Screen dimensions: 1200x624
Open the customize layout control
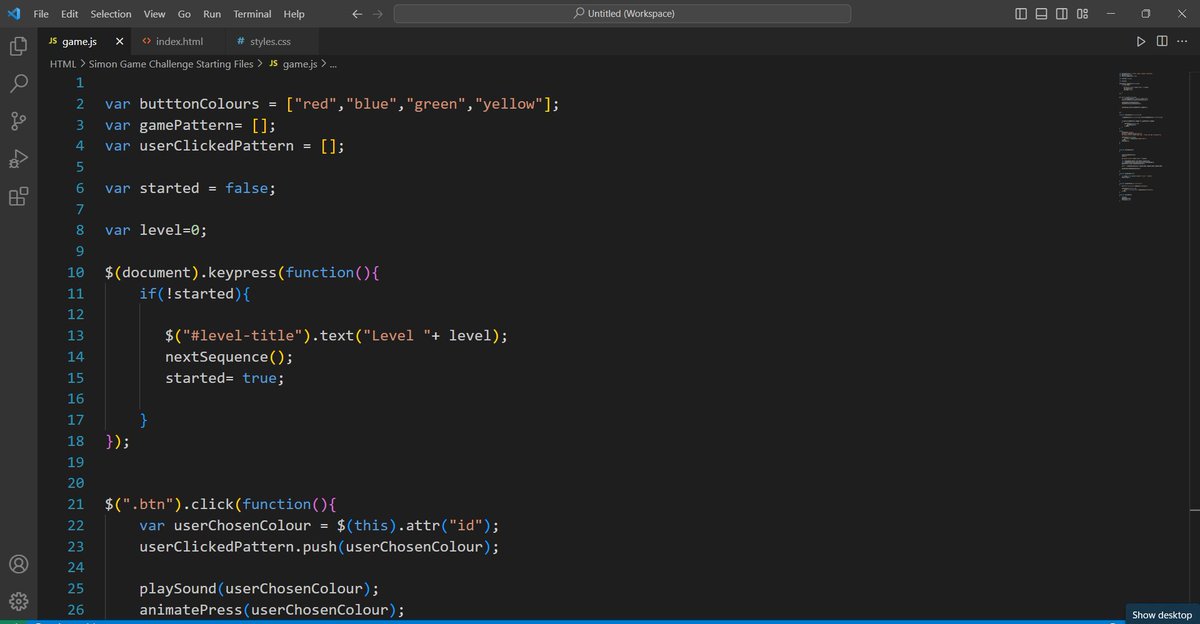pyautogui.click(x=1082, y=13)
